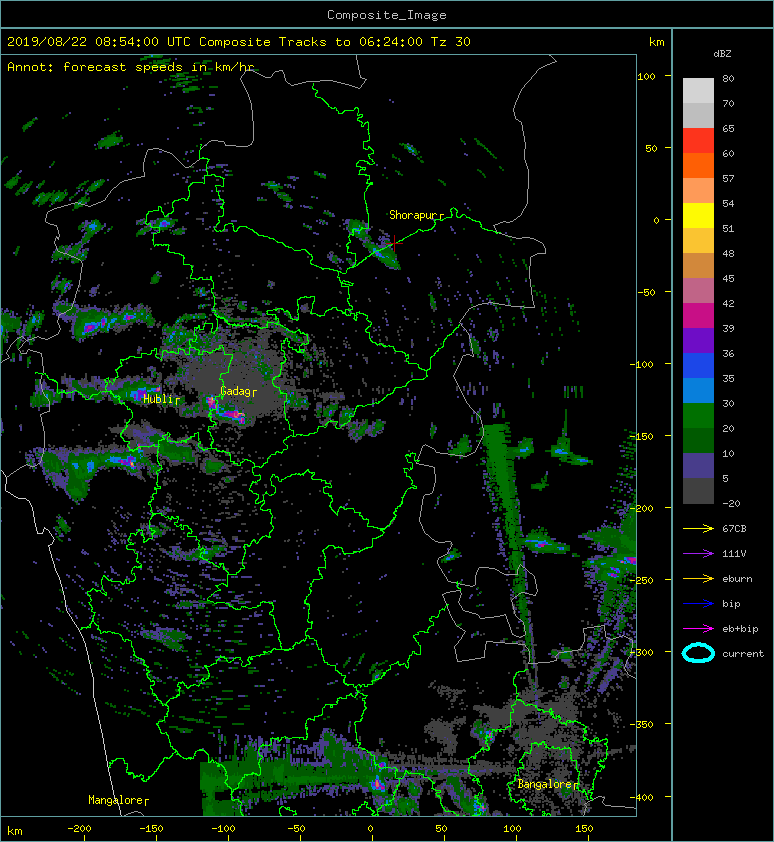
Task: Click the dark gray -20 dBZ color swatch
Action: tap(698, 491)
